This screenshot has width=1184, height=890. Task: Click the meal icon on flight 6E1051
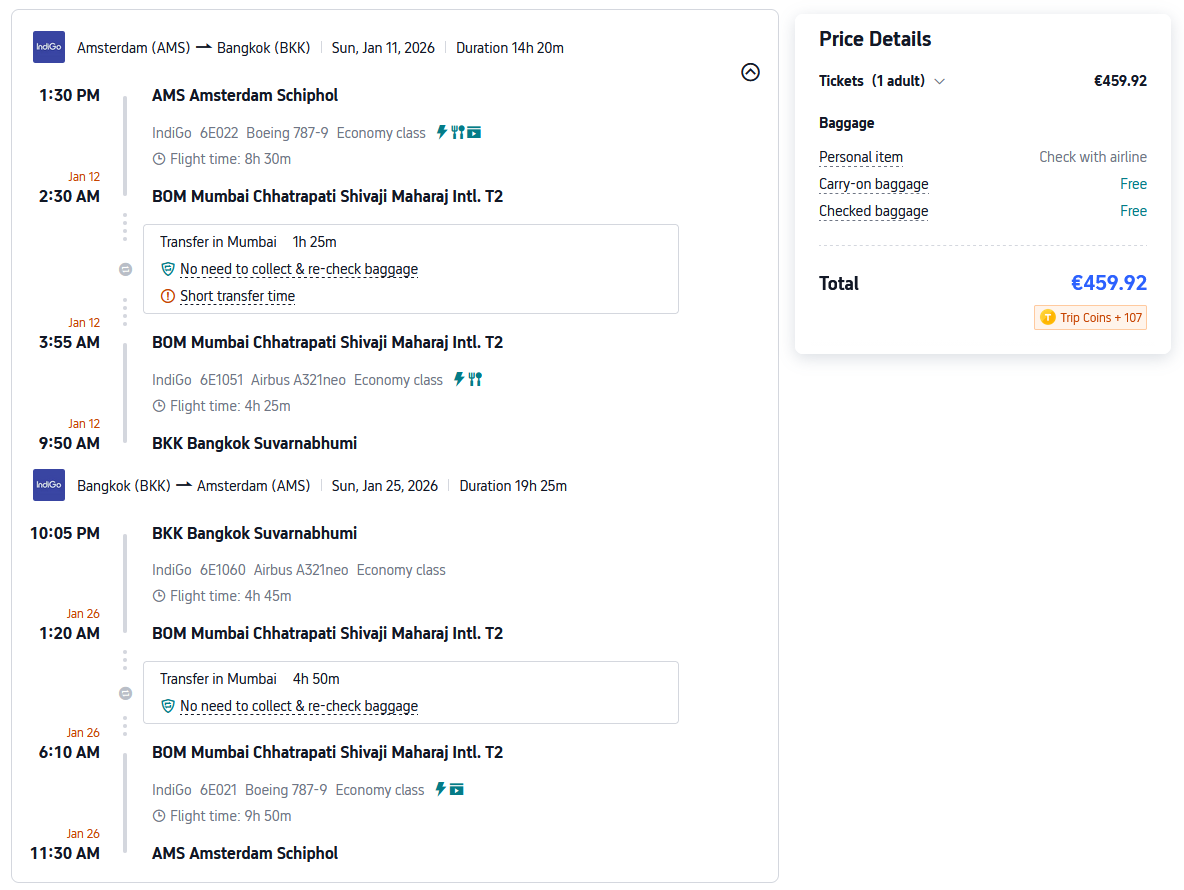click(x=475, y=379)
